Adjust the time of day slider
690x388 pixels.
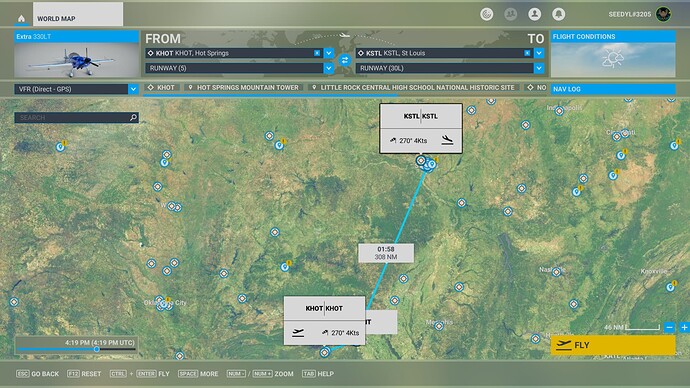click(x=96, y=349)
